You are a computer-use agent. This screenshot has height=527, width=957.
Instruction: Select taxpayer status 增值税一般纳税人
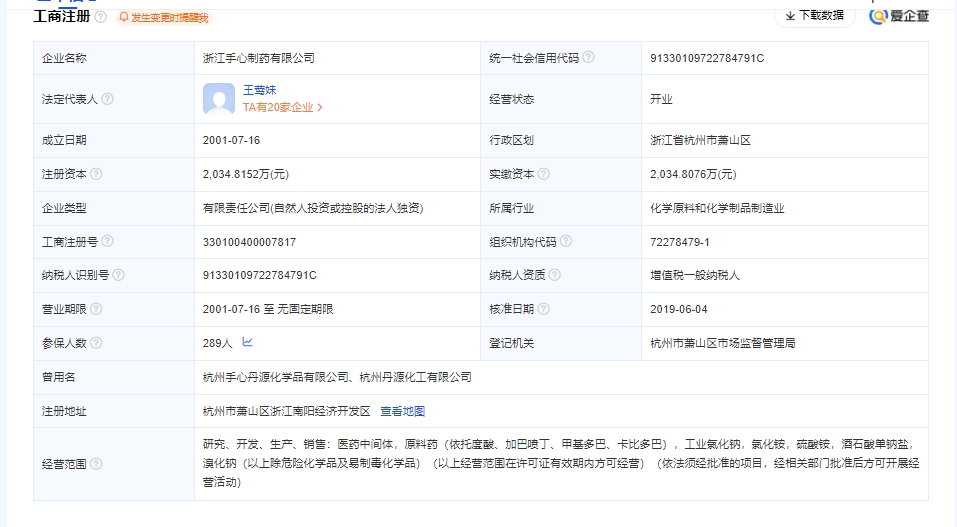pyautogui.click(x=695, y=275)
